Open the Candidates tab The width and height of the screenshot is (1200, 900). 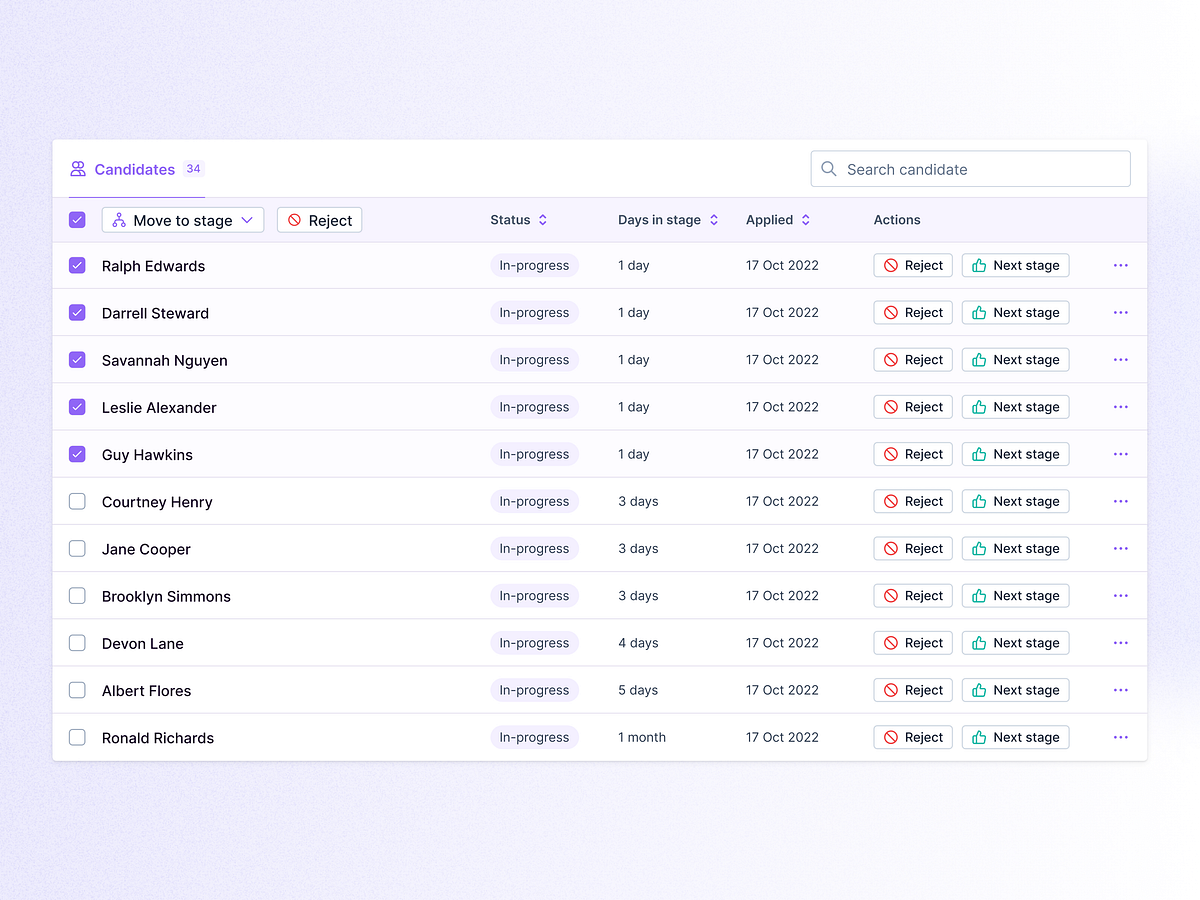pos(135,170)
